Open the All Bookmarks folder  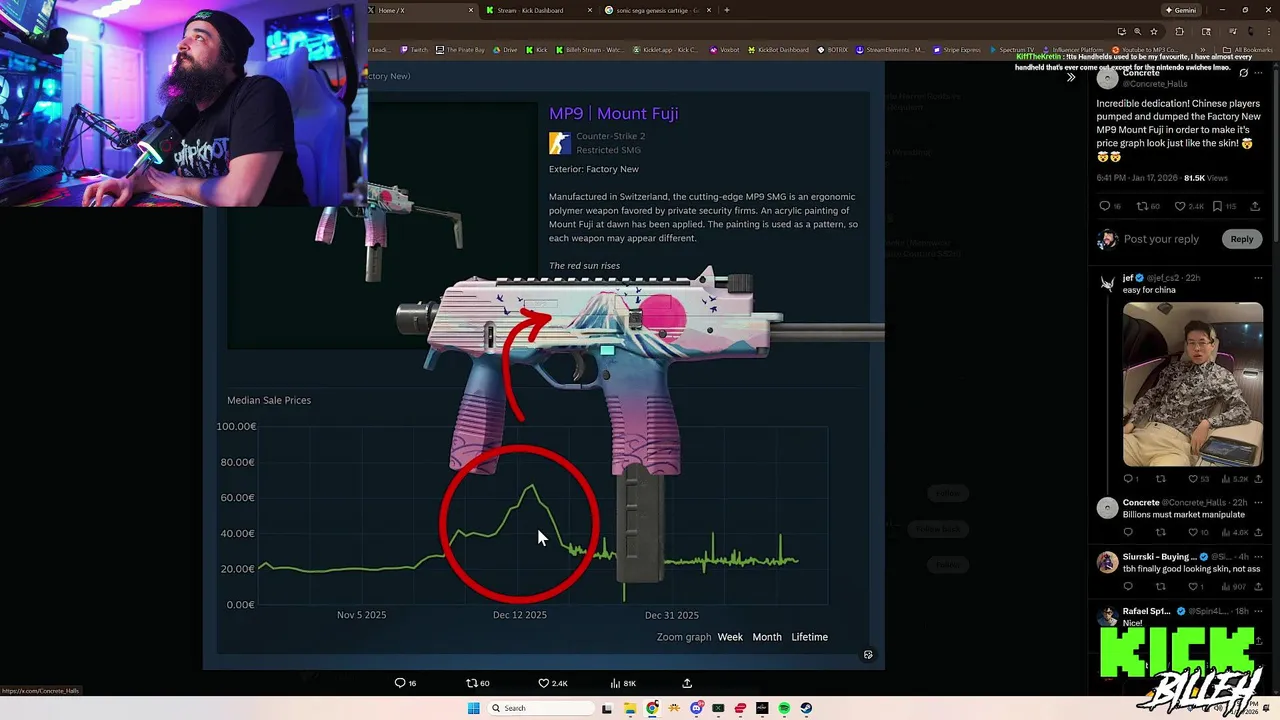(x=1248, y=50)
